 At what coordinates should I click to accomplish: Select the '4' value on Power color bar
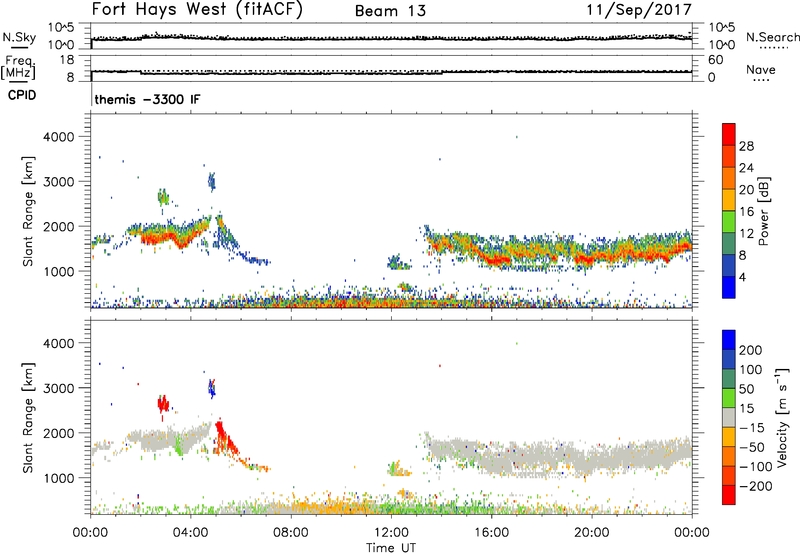742,277
